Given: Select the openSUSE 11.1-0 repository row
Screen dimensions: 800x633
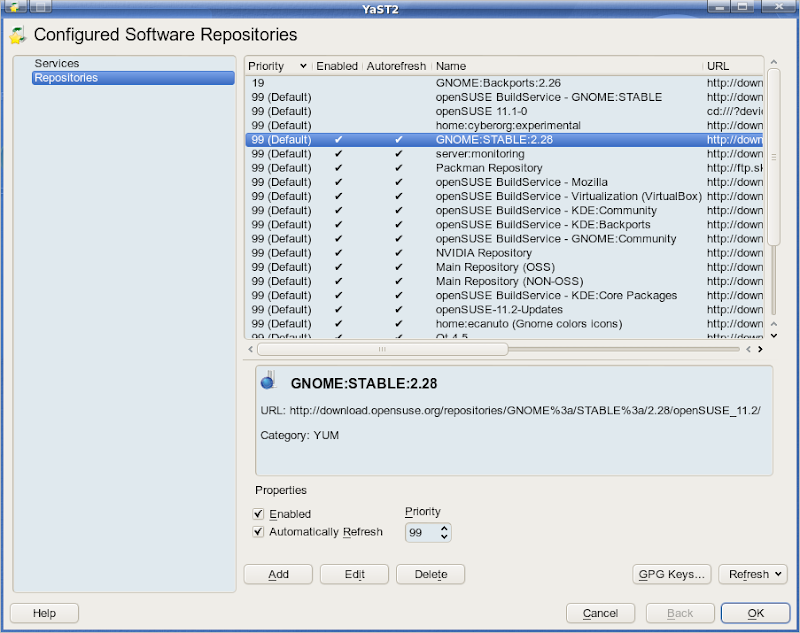Looking at the screenshot, I should (x=504, y=111).
